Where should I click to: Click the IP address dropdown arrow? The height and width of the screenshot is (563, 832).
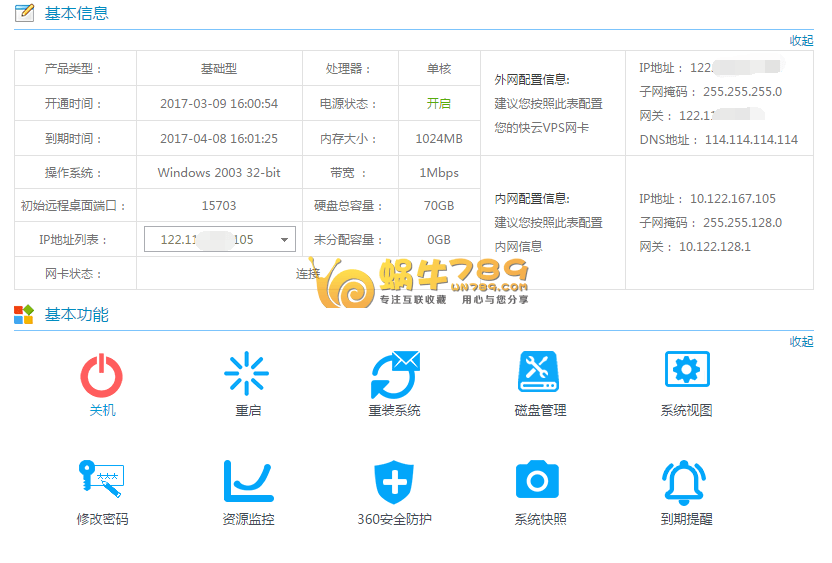(x=284, y=240)
